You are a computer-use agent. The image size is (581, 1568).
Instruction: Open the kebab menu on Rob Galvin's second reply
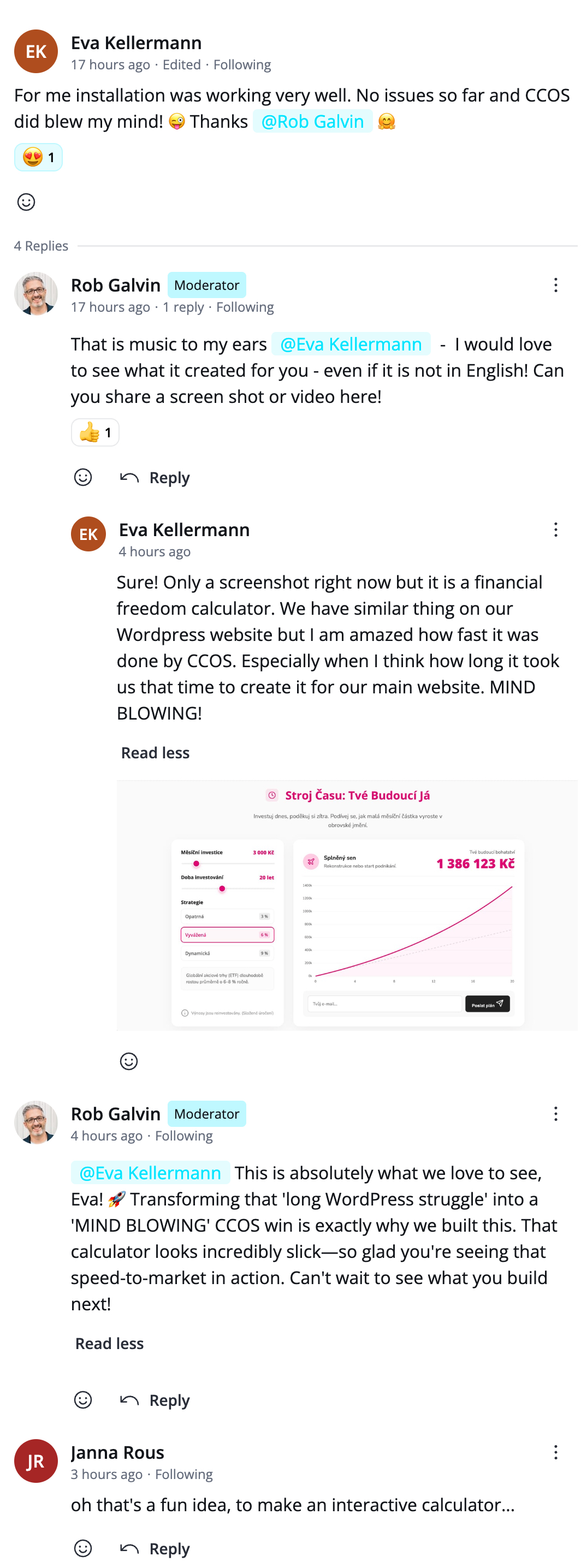coord(555,1114)
